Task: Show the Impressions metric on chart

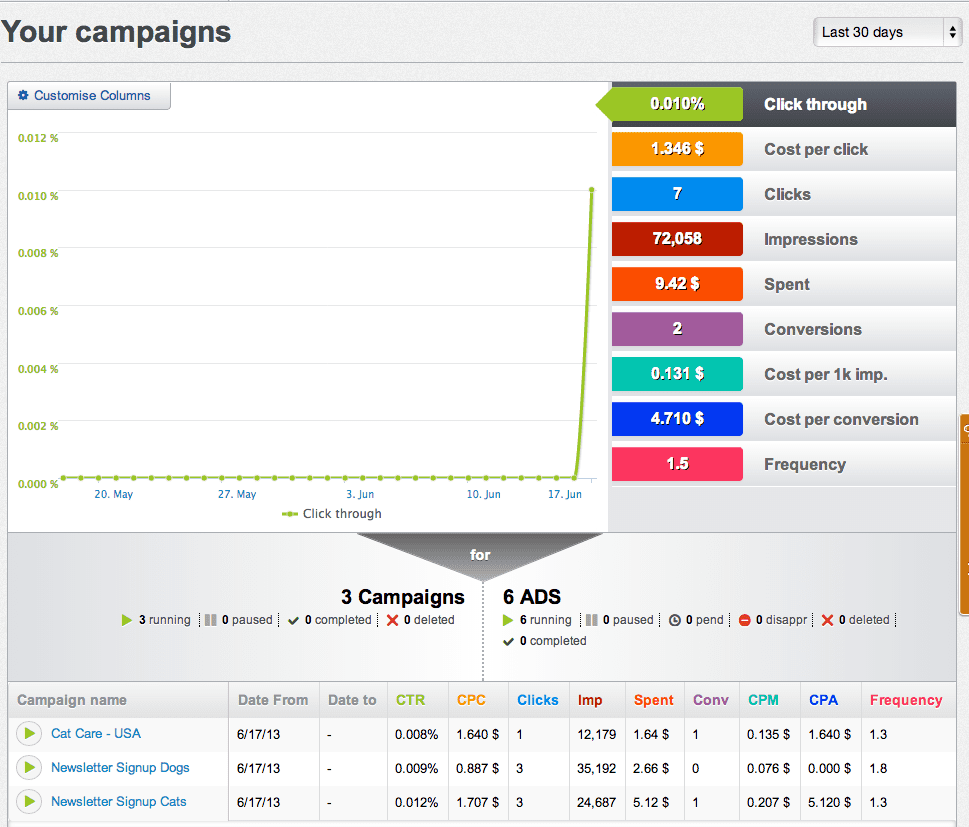Action: pyautogui.click(x=811, y=239)
